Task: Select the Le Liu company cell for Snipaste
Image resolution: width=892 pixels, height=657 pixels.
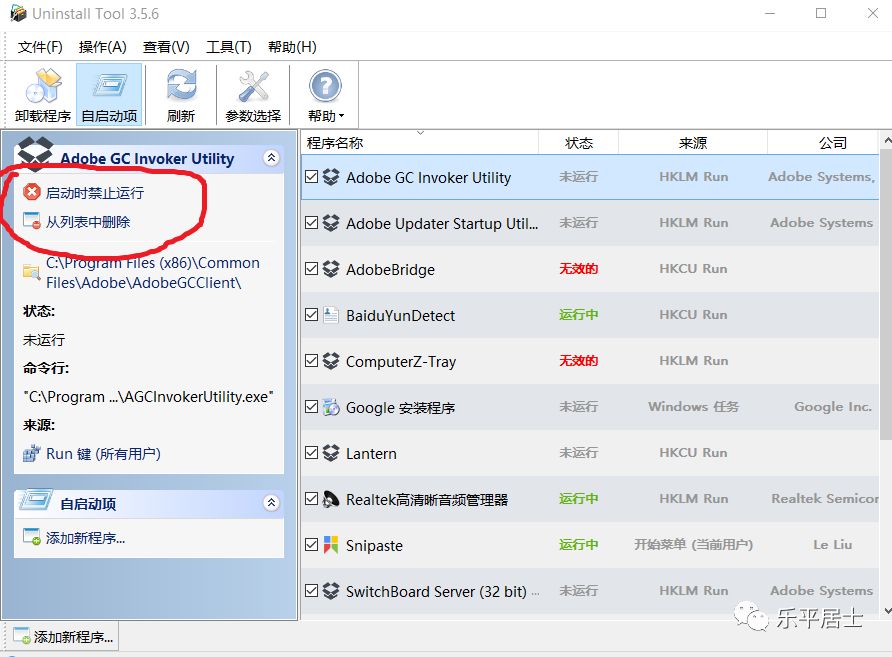Action: pos(833,545)
